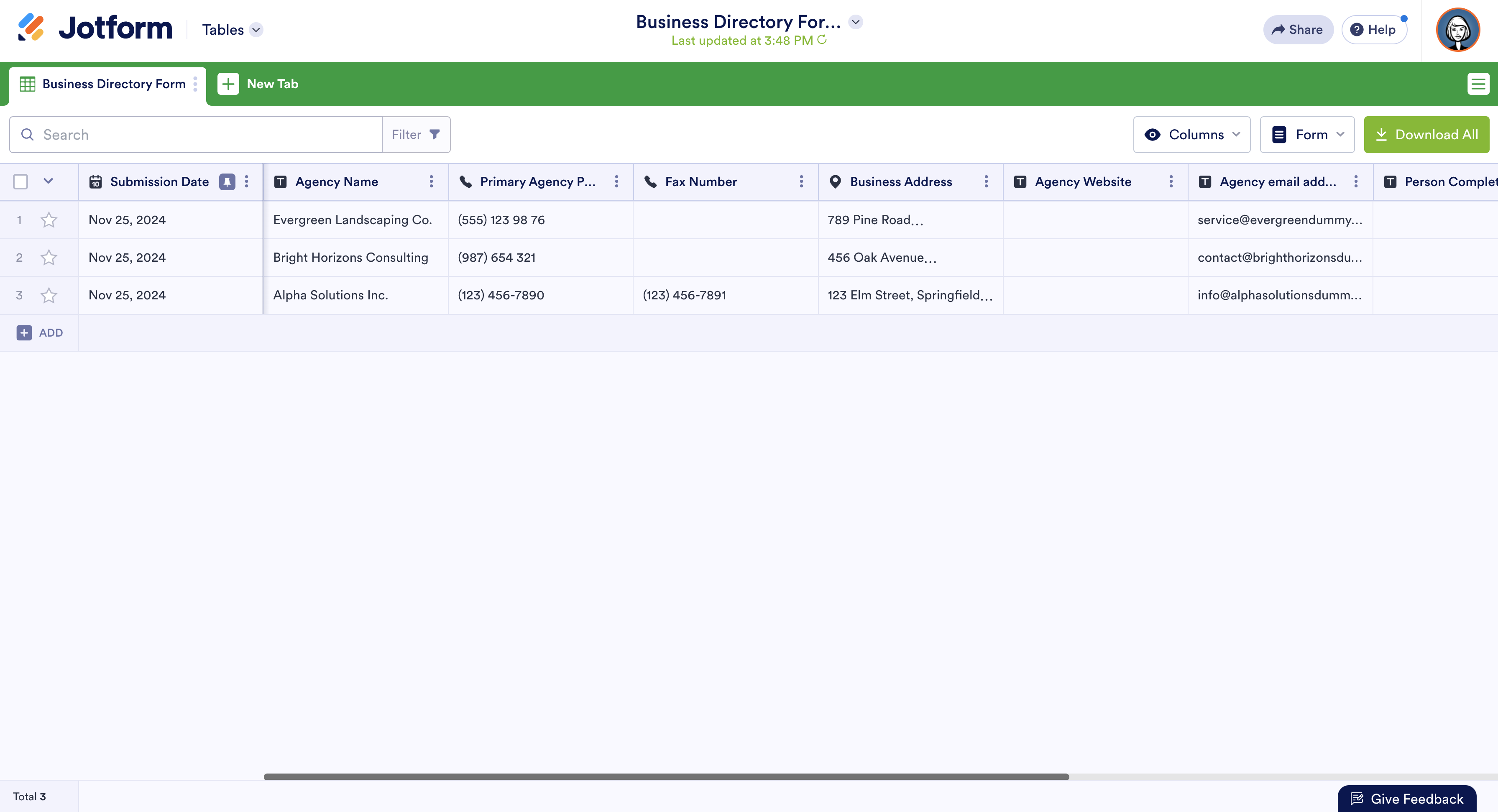
Task: Open Agency Name column three-dot menu
Action: pyautogui.click(x=432, y=182)
